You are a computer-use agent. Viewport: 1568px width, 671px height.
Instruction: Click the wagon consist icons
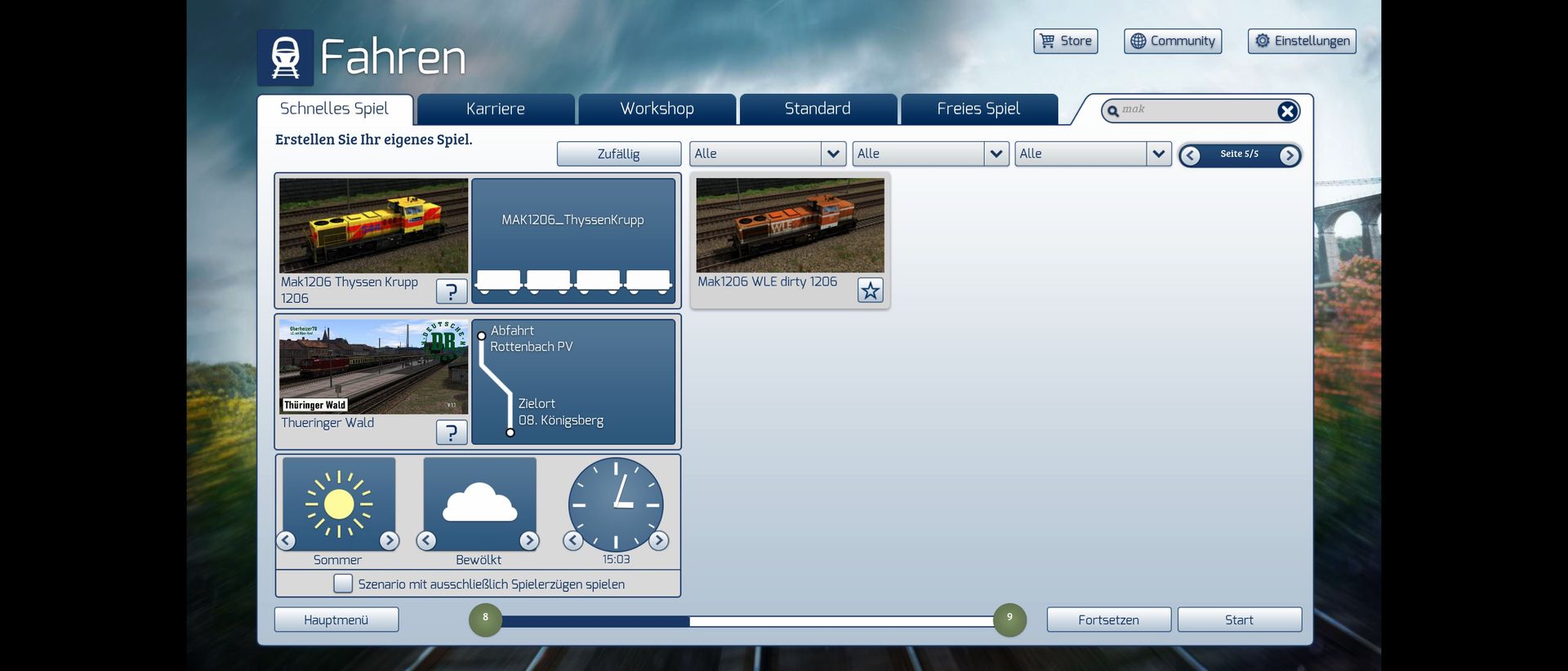(x=573, y=282)
